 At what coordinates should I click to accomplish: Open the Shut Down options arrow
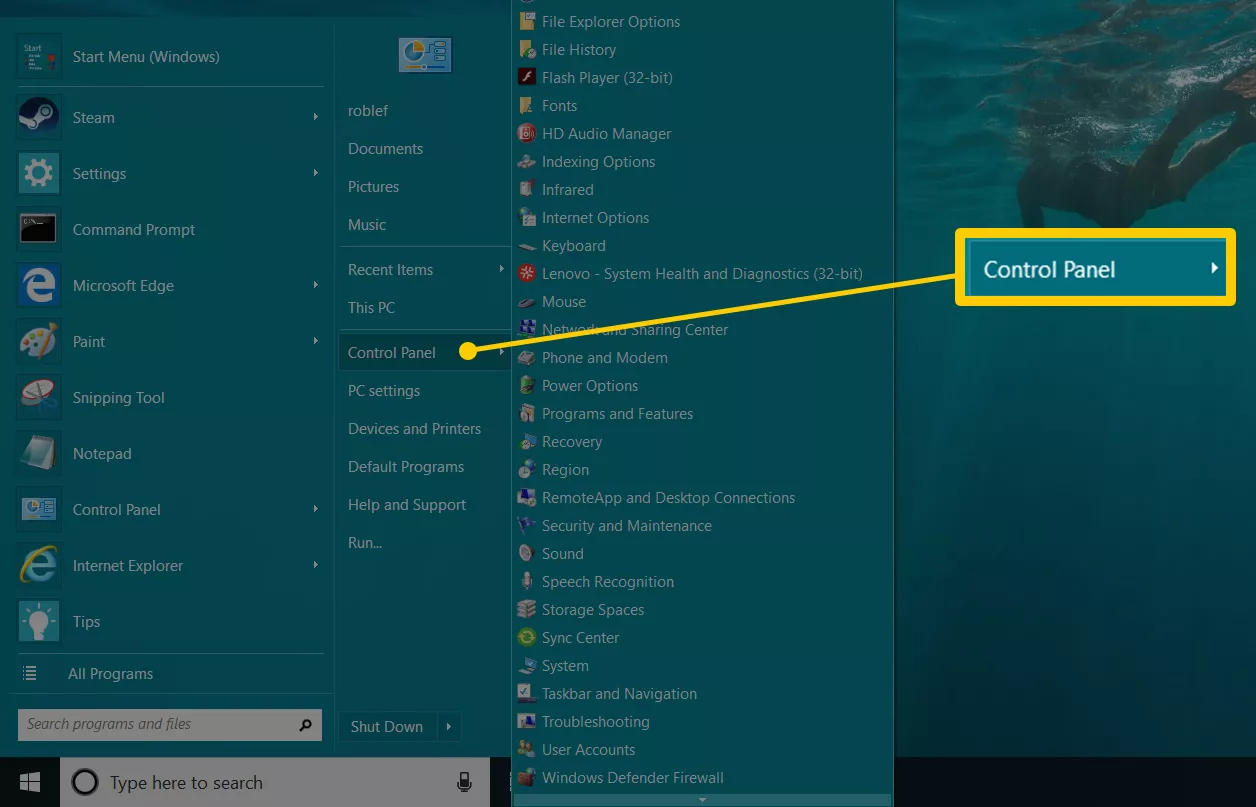(x=448, y=727)
